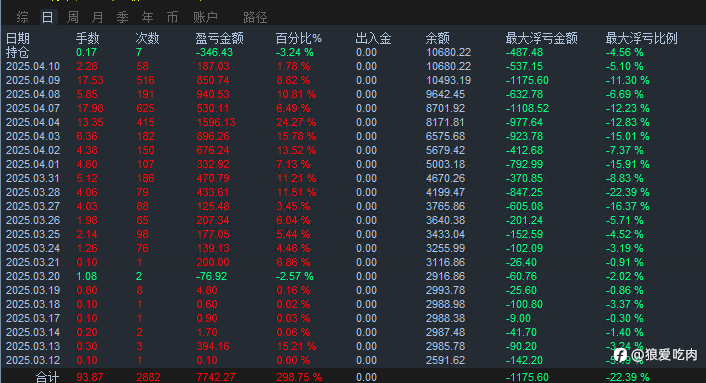The width and height of the screenshot is (706, 383).
Task: Select the 日 daily tab
Action: [48, 18]
